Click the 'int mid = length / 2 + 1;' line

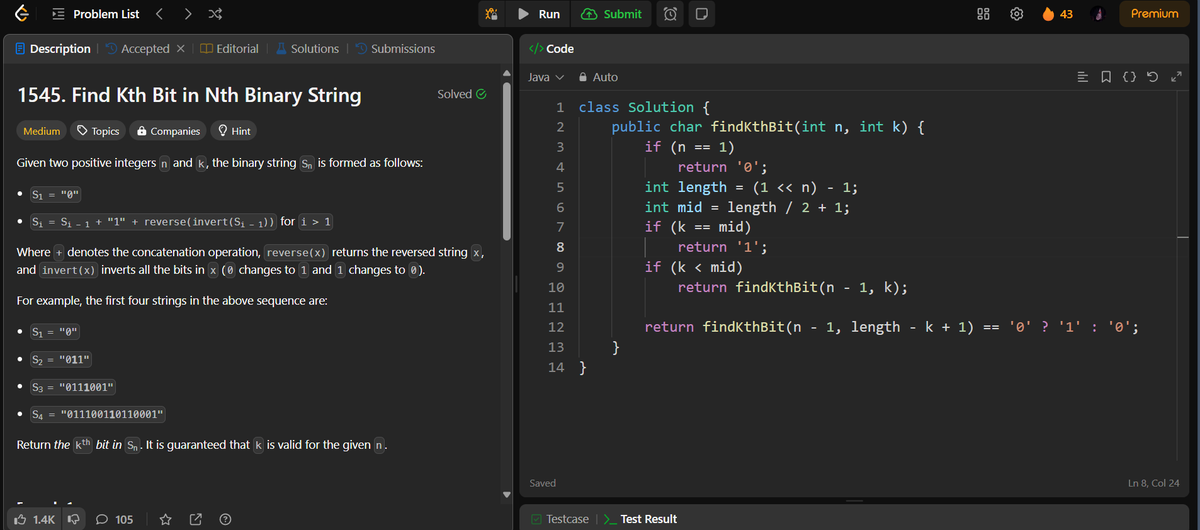pyautogui.click(x=748, y=207)
